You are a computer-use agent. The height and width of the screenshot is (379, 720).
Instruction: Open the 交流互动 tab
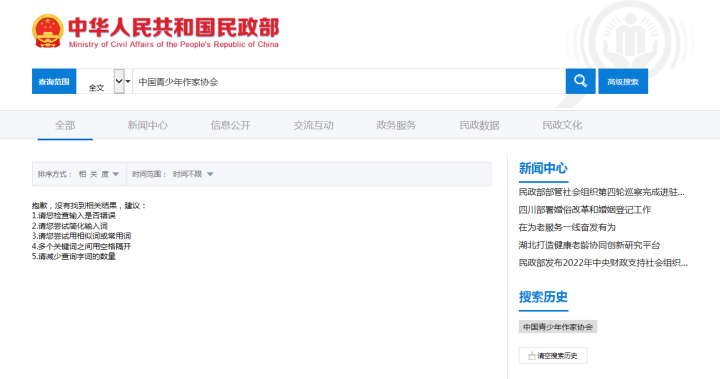click(314, 125)
